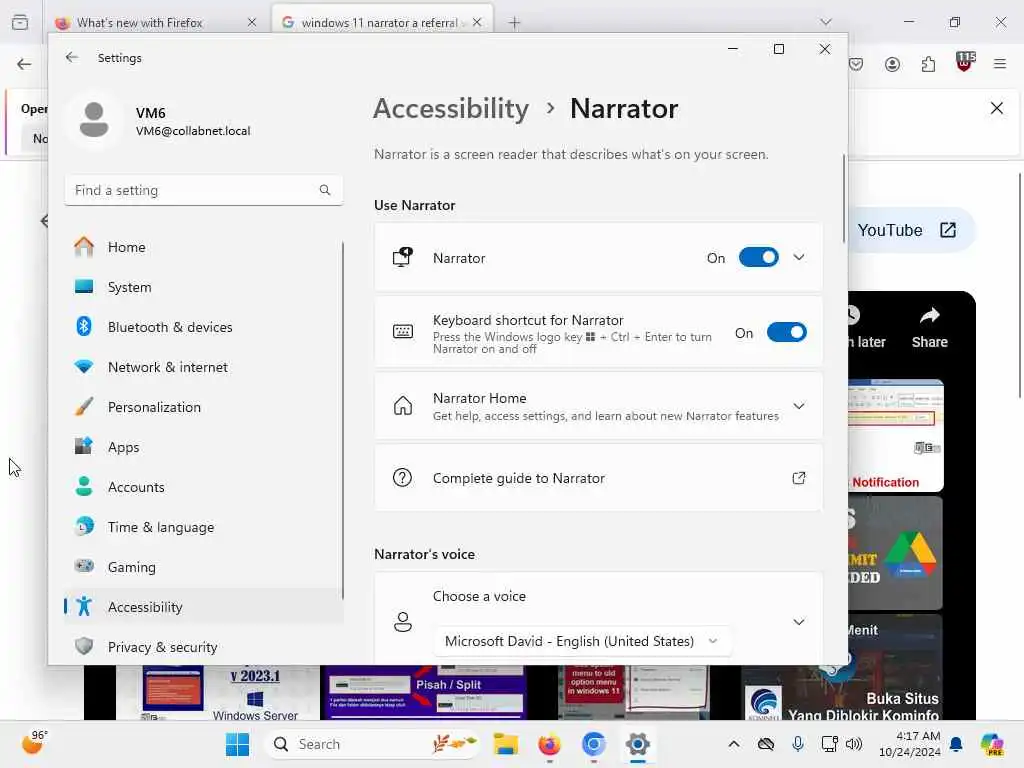Open the Firefox account icon
1024x768 pixels.
click(x=892, y=64)
